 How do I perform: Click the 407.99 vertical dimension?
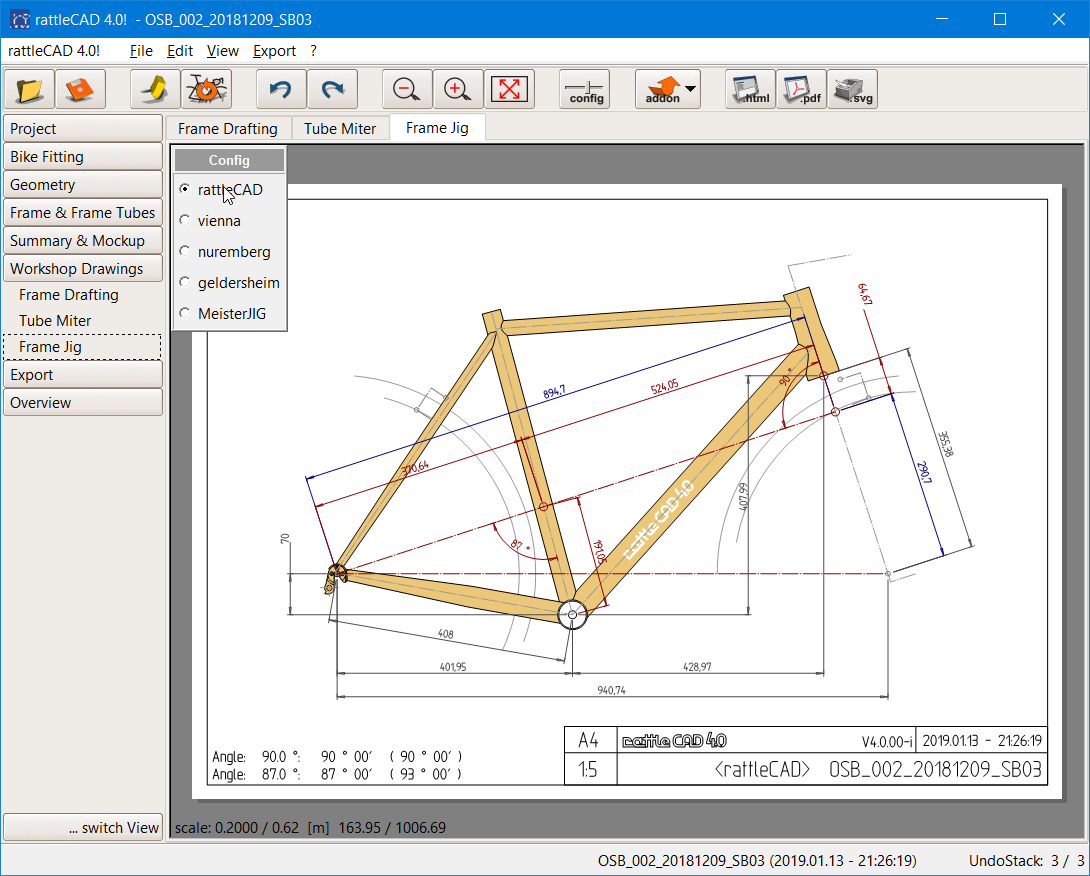click(743, 497)
